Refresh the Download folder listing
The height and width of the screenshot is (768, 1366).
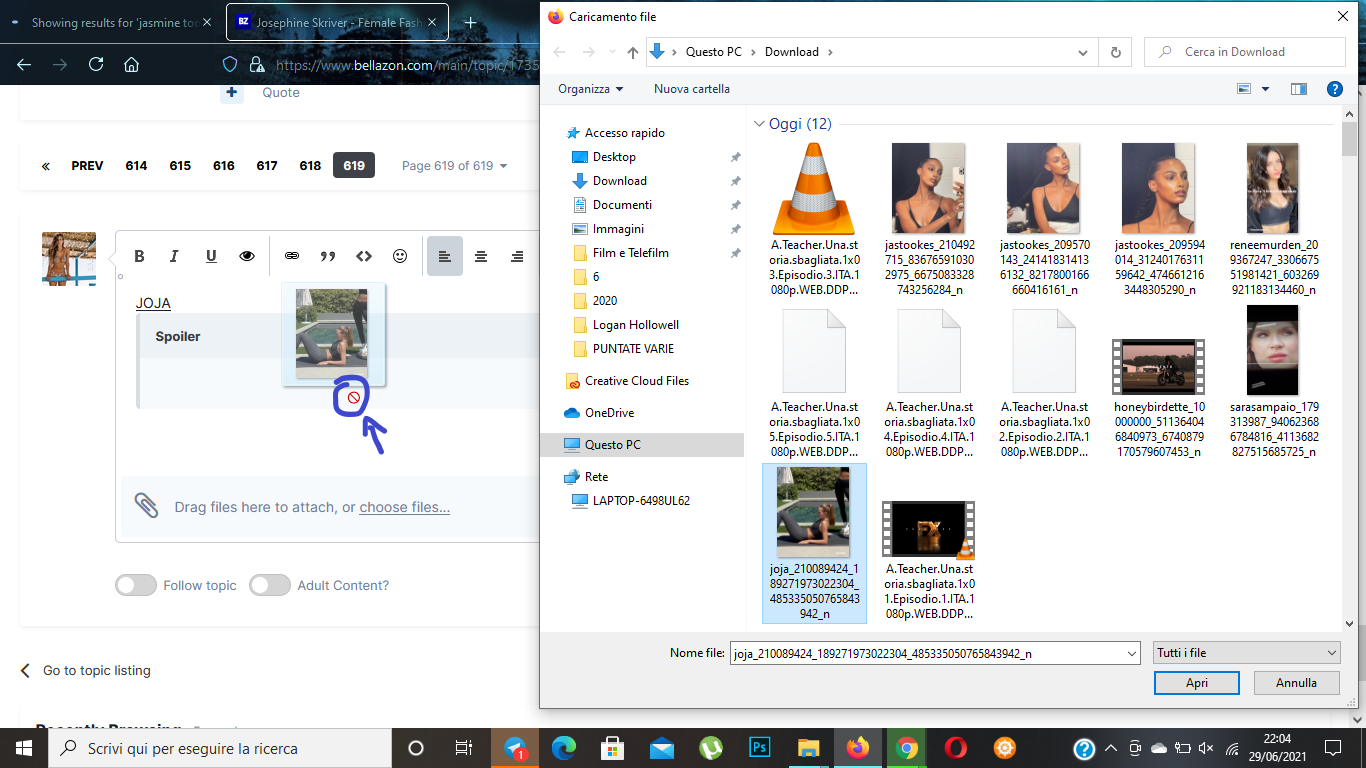(1116, 52)
